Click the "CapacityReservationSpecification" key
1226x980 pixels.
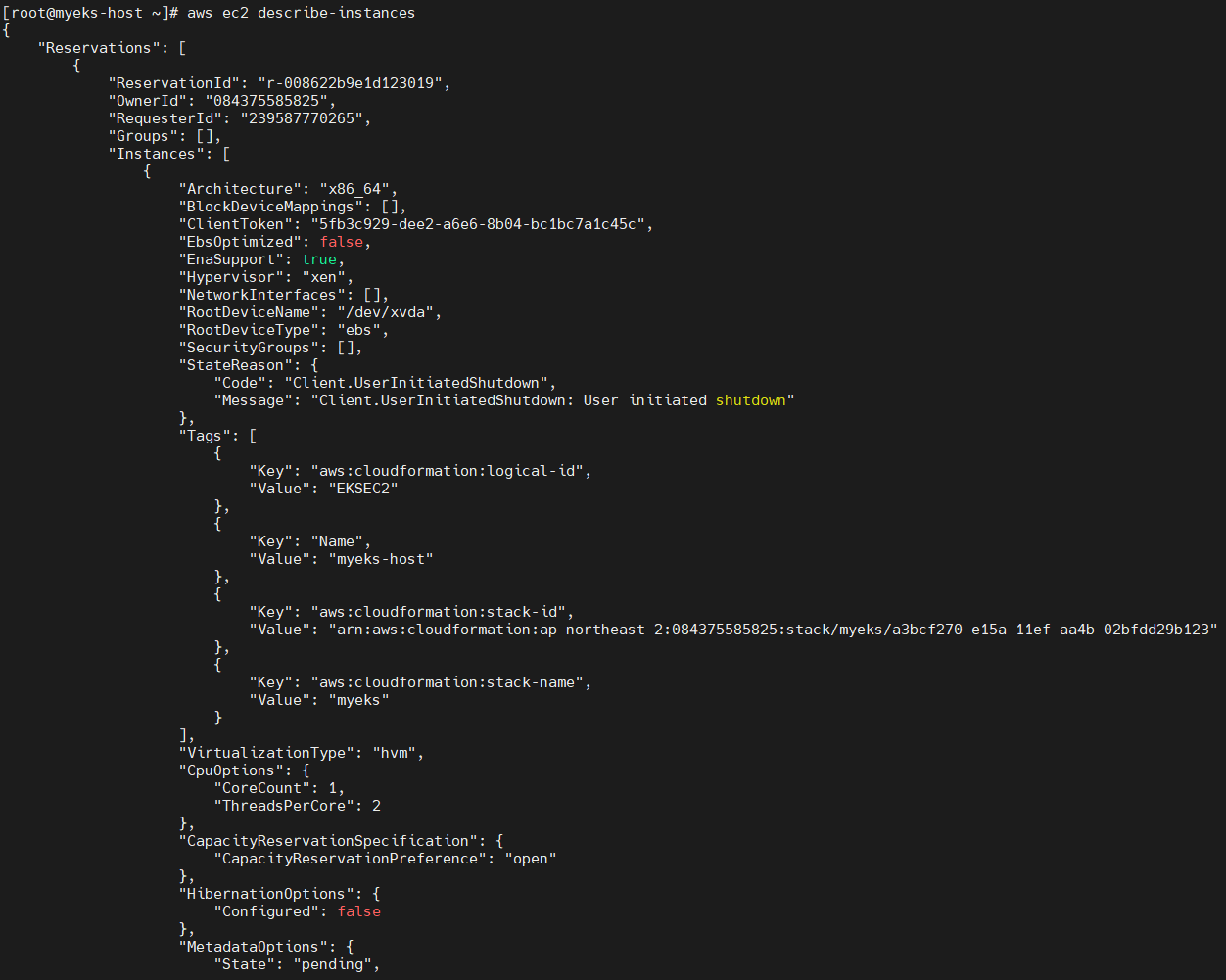328,841
